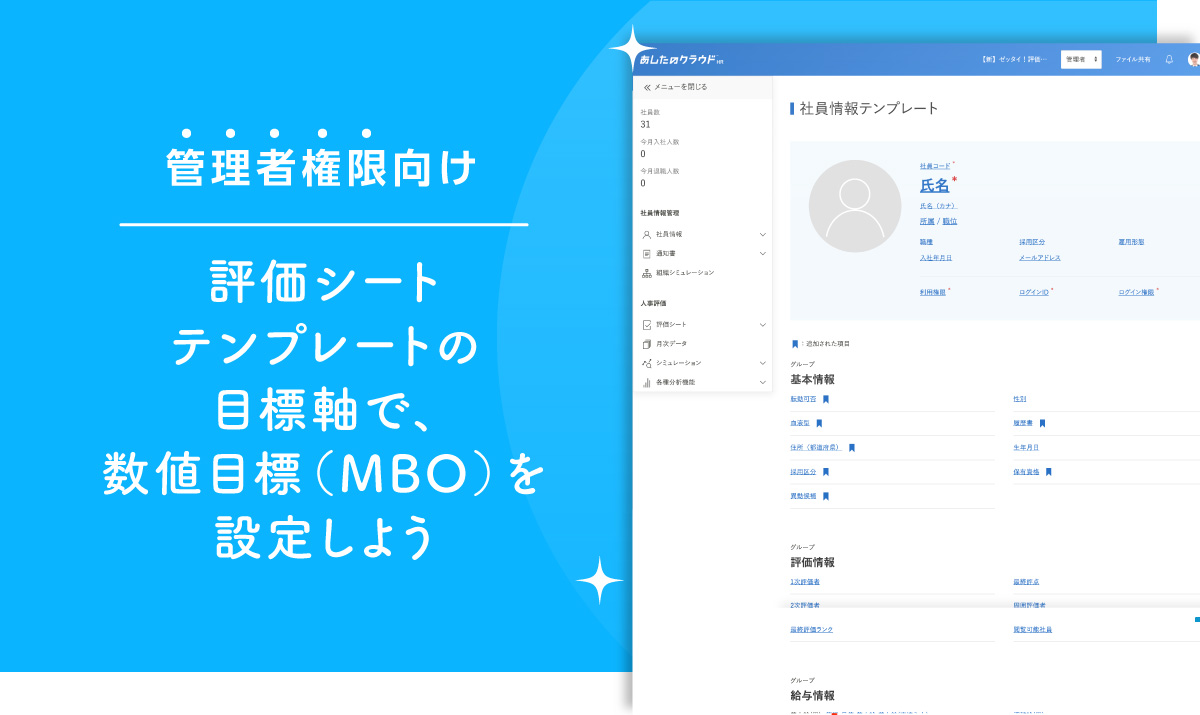Click ファイル共有 in header
1200x715 pixels.
tap(1133, 60)
